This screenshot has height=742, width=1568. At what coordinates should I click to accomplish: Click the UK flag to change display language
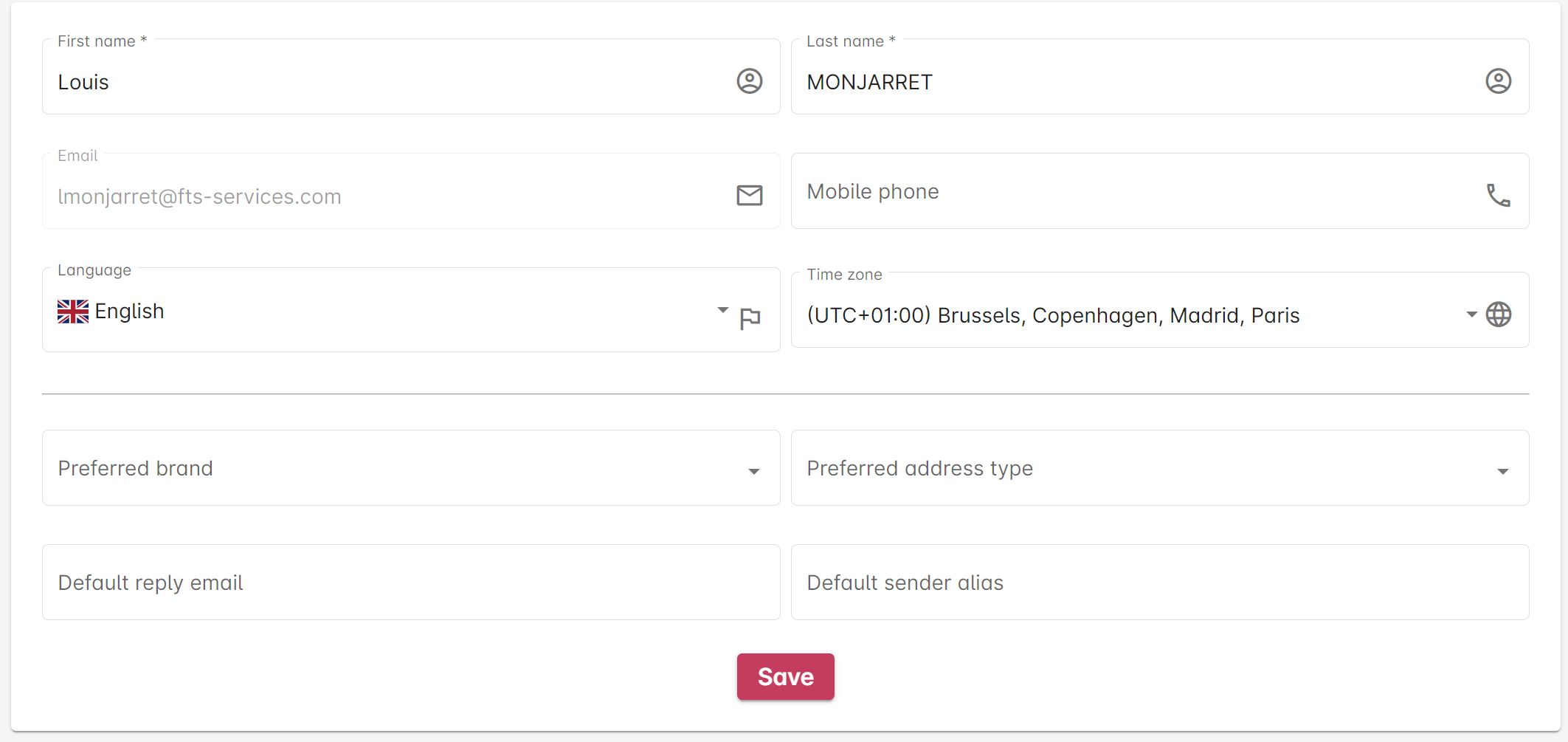click(72, 311)
